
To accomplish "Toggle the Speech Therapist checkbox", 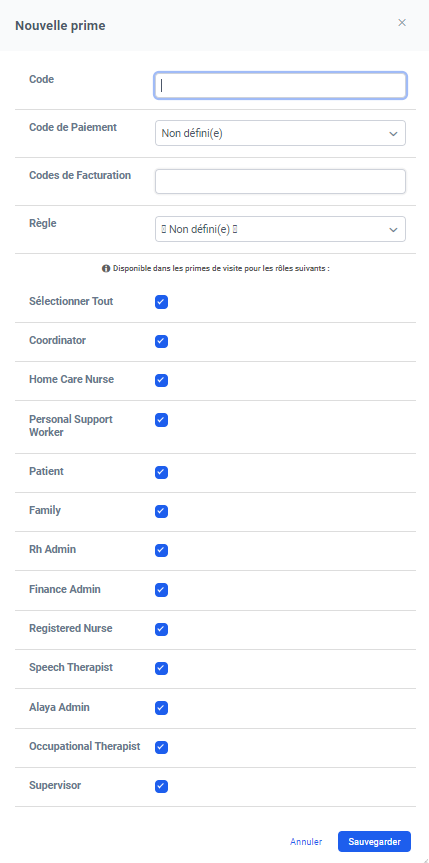I will [x=161, y=668].
